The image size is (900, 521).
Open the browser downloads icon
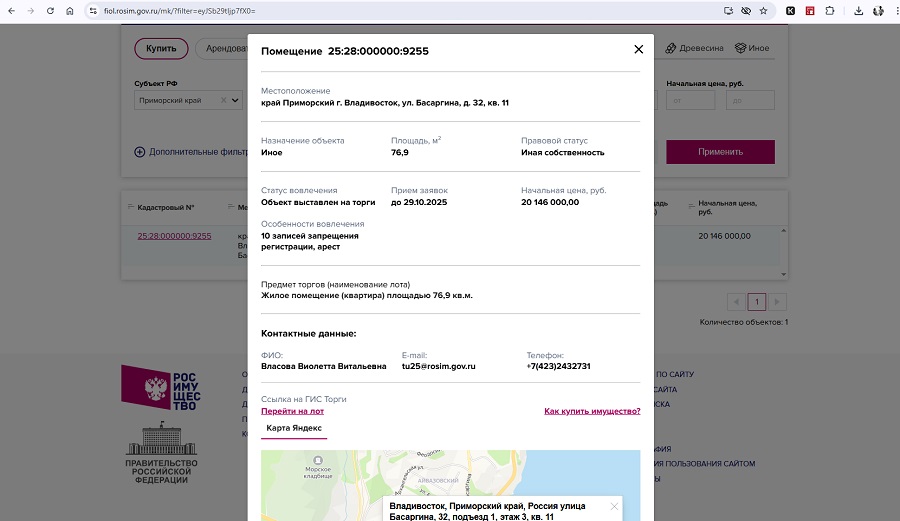pos(857,11)
